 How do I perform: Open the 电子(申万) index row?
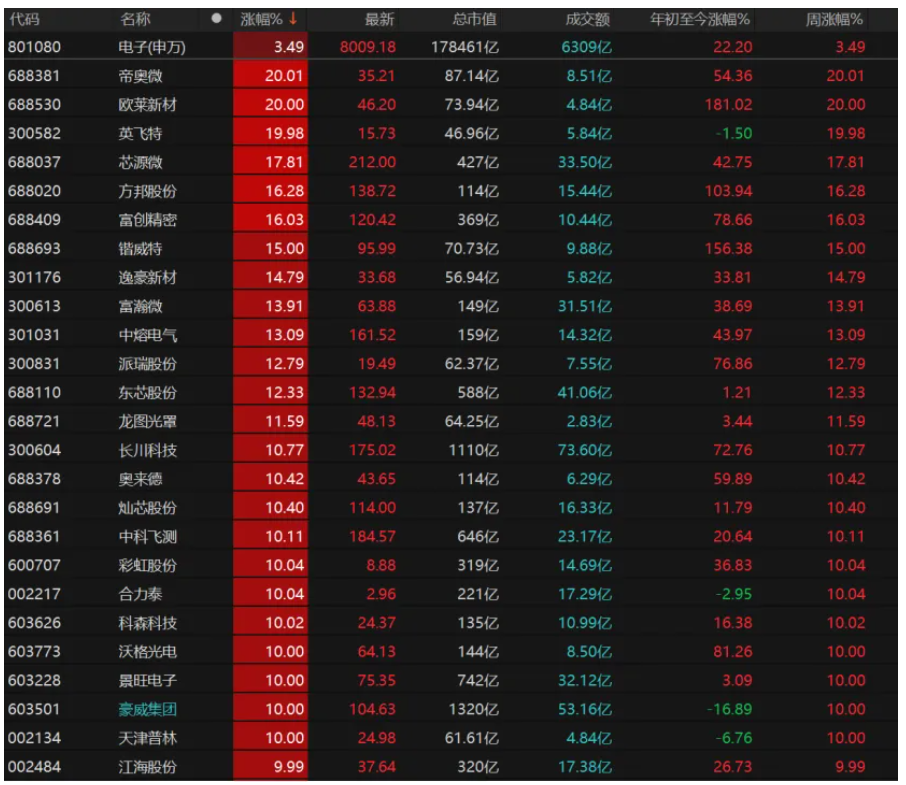click(152, 47)
